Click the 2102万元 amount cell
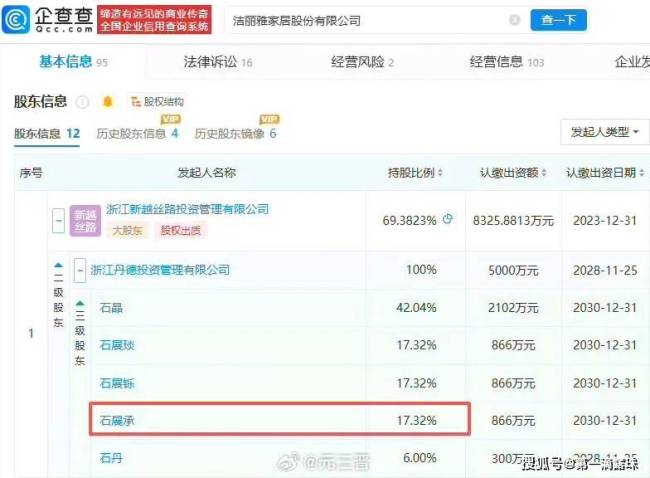Image resolution: width=650 pixels, height=478 pixels. 513,308
